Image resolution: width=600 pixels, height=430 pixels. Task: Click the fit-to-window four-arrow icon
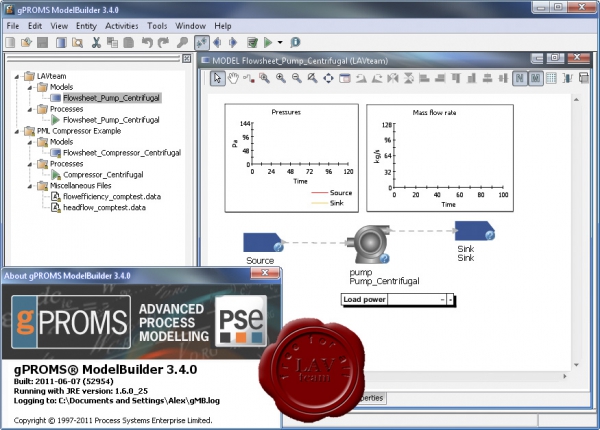point(328,78)
